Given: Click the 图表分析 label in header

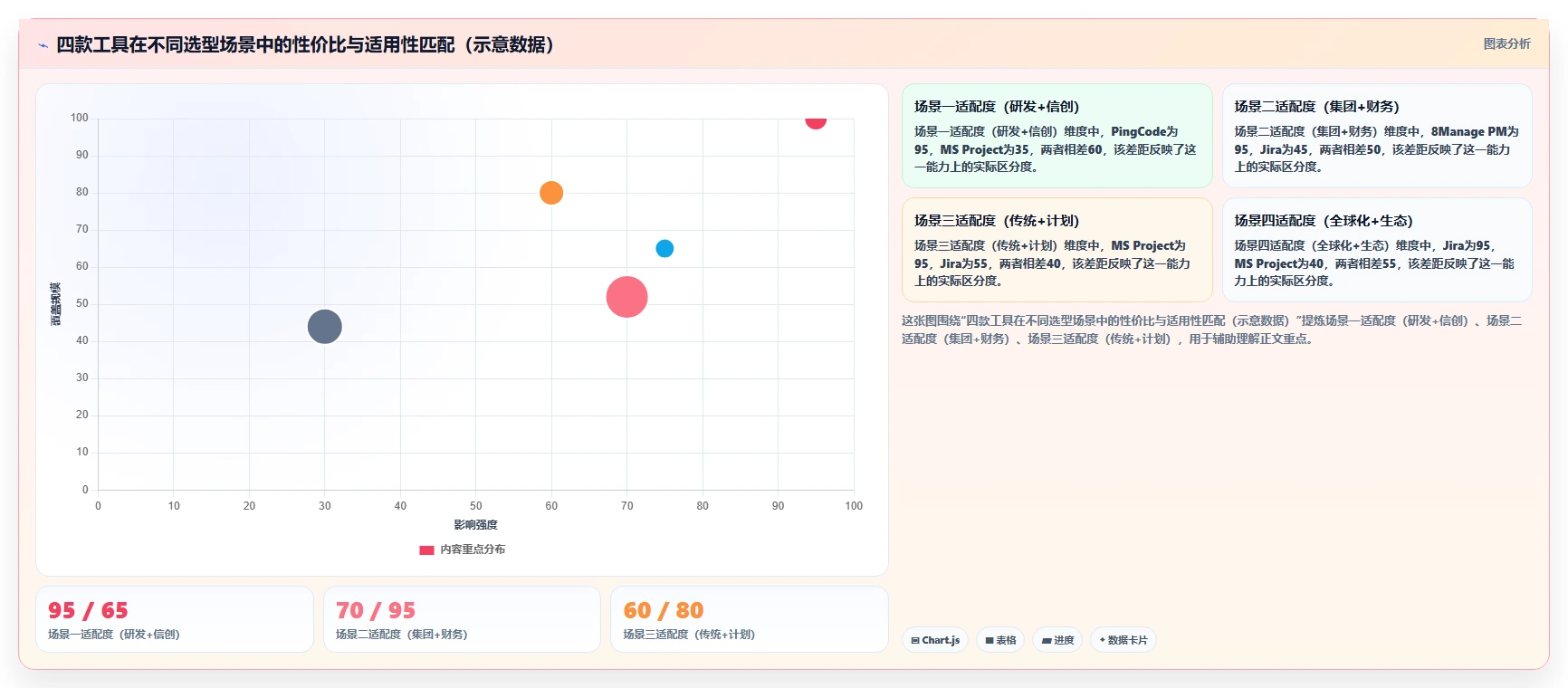Looking at the screenshot, I should tap(1506, 43).
